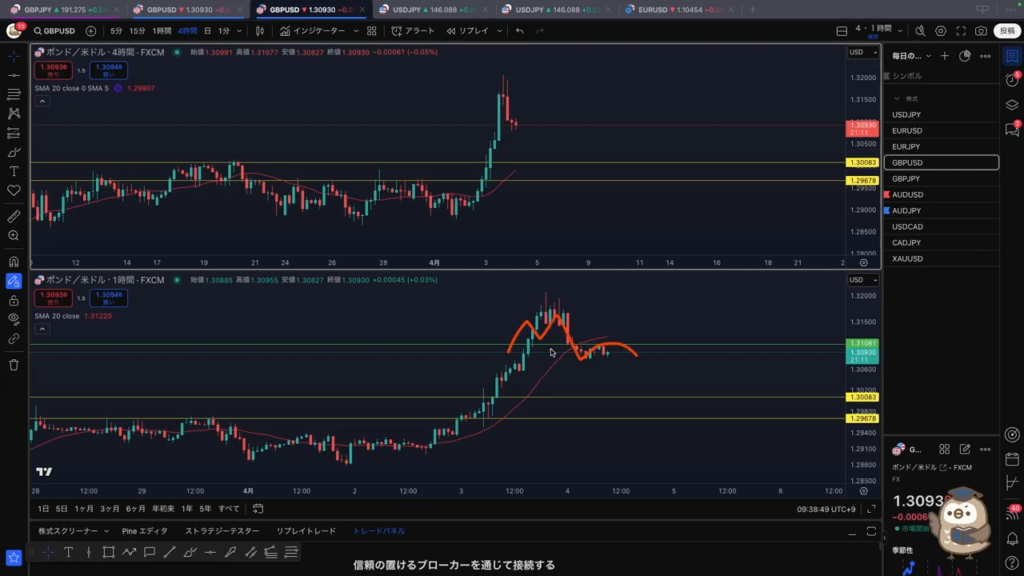Open the Pine エディタ tab
The height and width of the screenshot is (576, 1024).
[145, 531]
